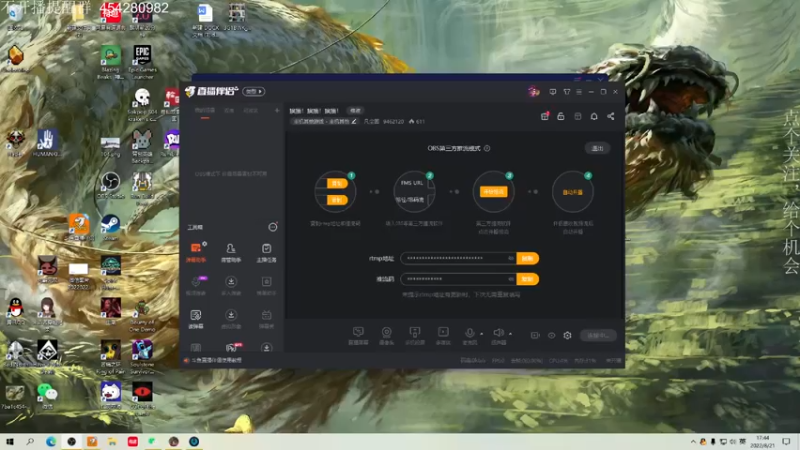
Task: Add a multimedia source from the bottom toolbar
Action: (443, 335)
